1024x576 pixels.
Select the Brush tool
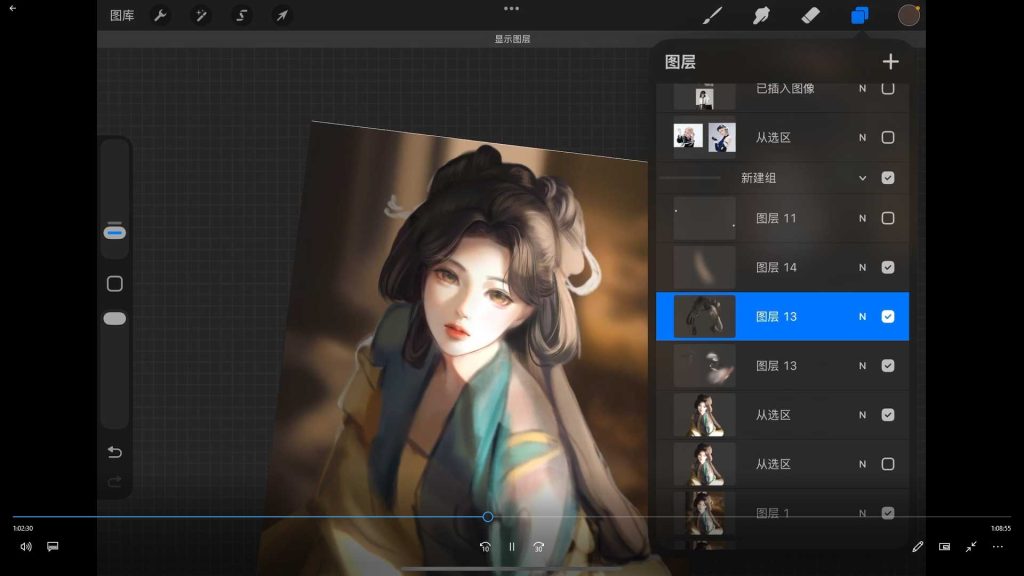click(x=712, y=15)
